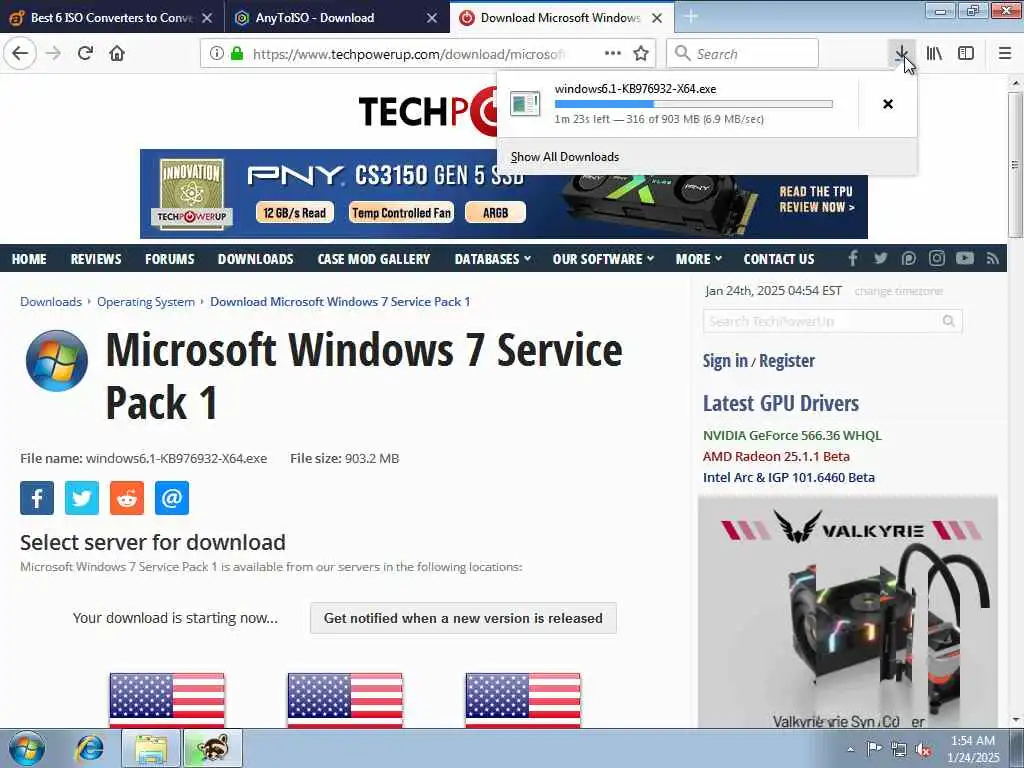Open Windows Explorer from the taskbar
The height and width of the screenshot is (768, 1024).
151,748
